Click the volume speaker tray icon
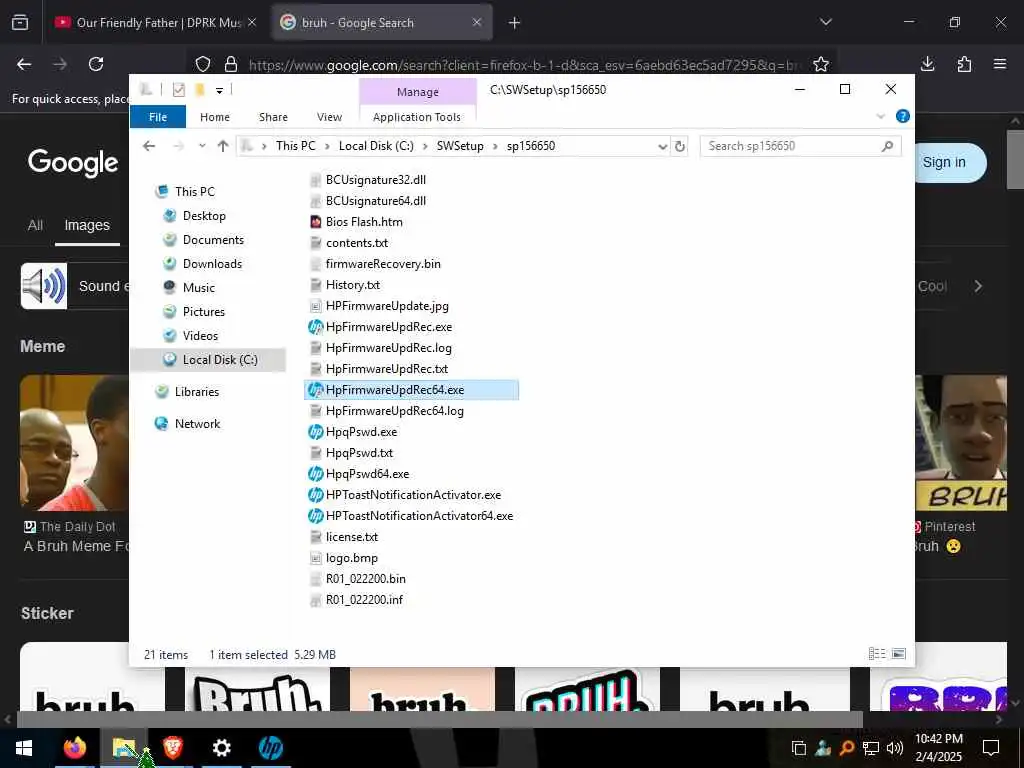Image resolution: width=1024 pixels, height=768 pixels. pos(895,748)
